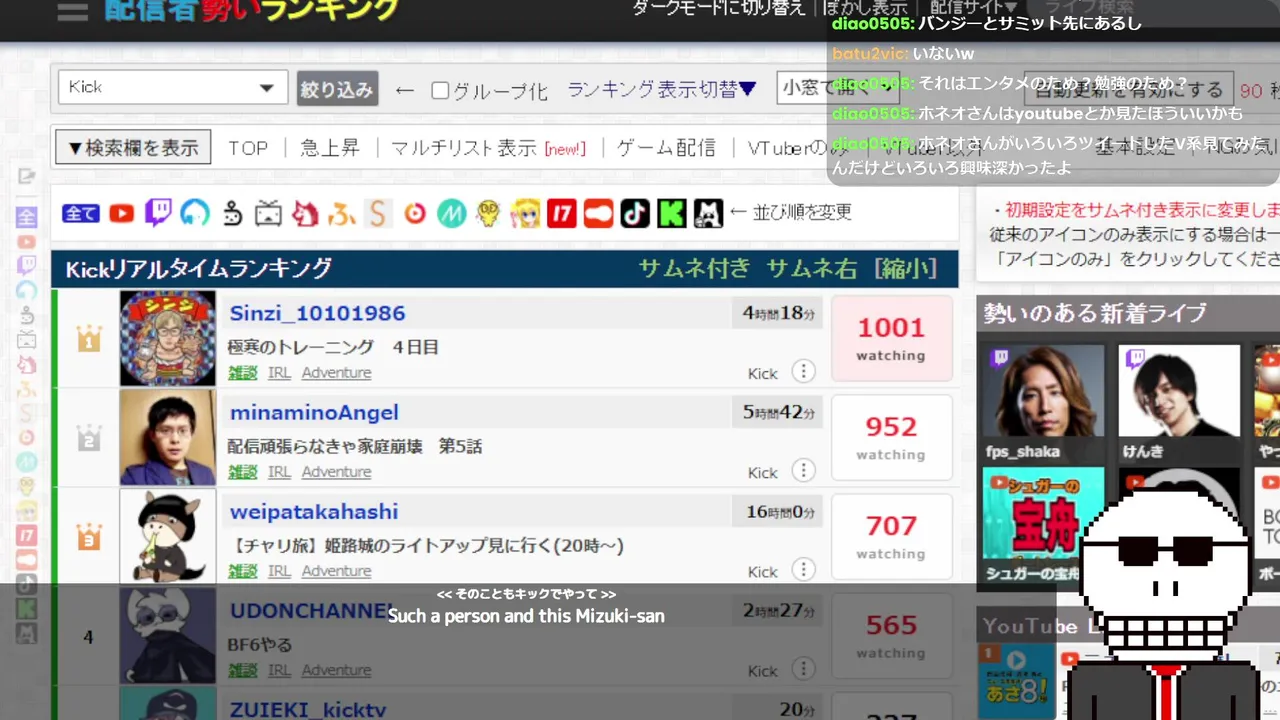
Task: Filter by red unicorn icon in filter row
Action: pyautogui.click(x=305, y=213)
